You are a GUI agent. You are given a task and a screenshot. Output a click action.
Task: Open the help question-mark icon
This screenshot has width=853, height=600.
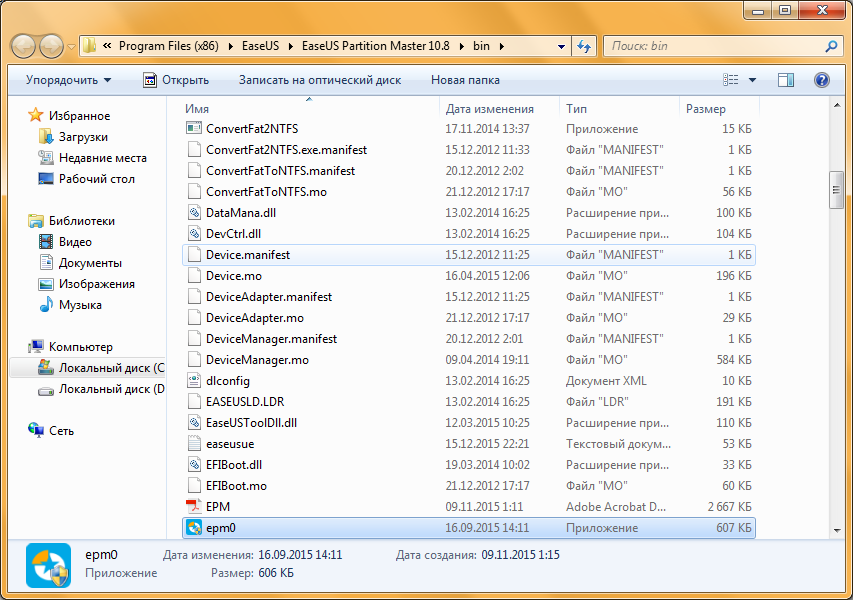(821, 81)
